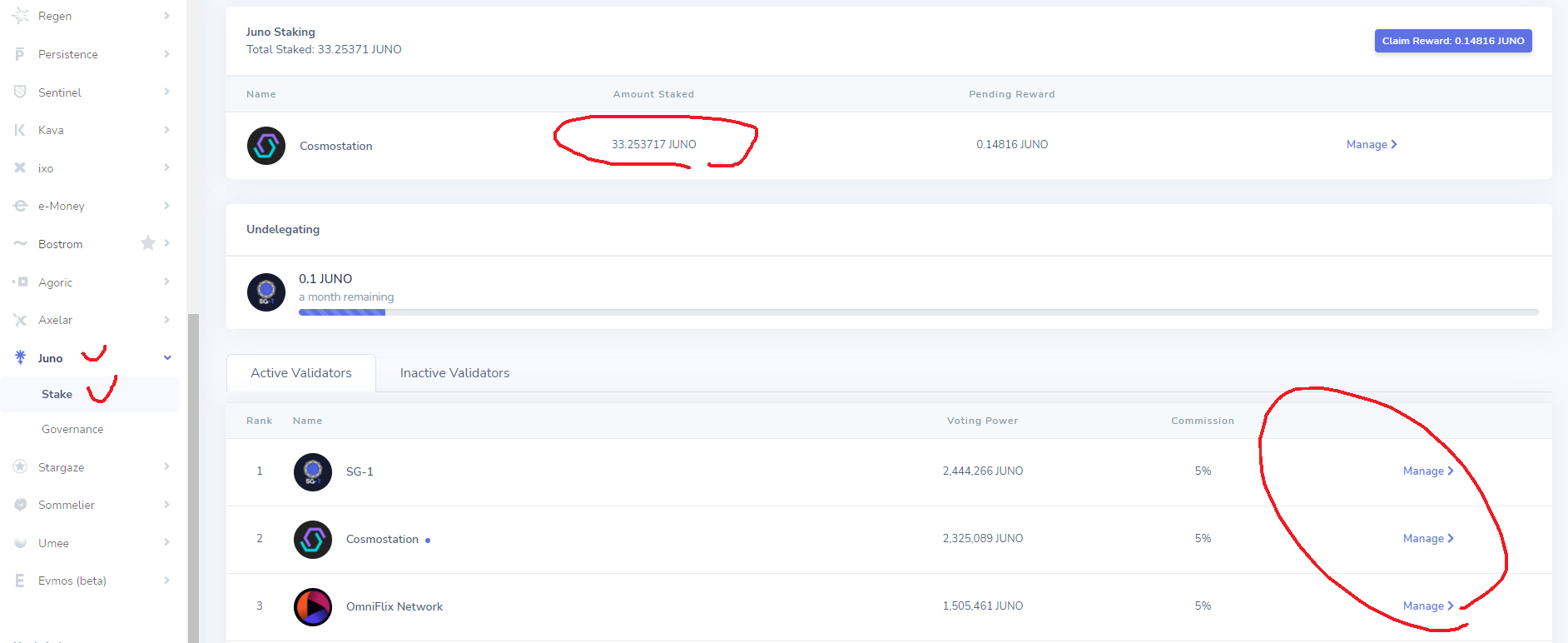1568x643 pixels.
Task: Click 2,325,089 JUNO voting power value
Action: [983, 538]
